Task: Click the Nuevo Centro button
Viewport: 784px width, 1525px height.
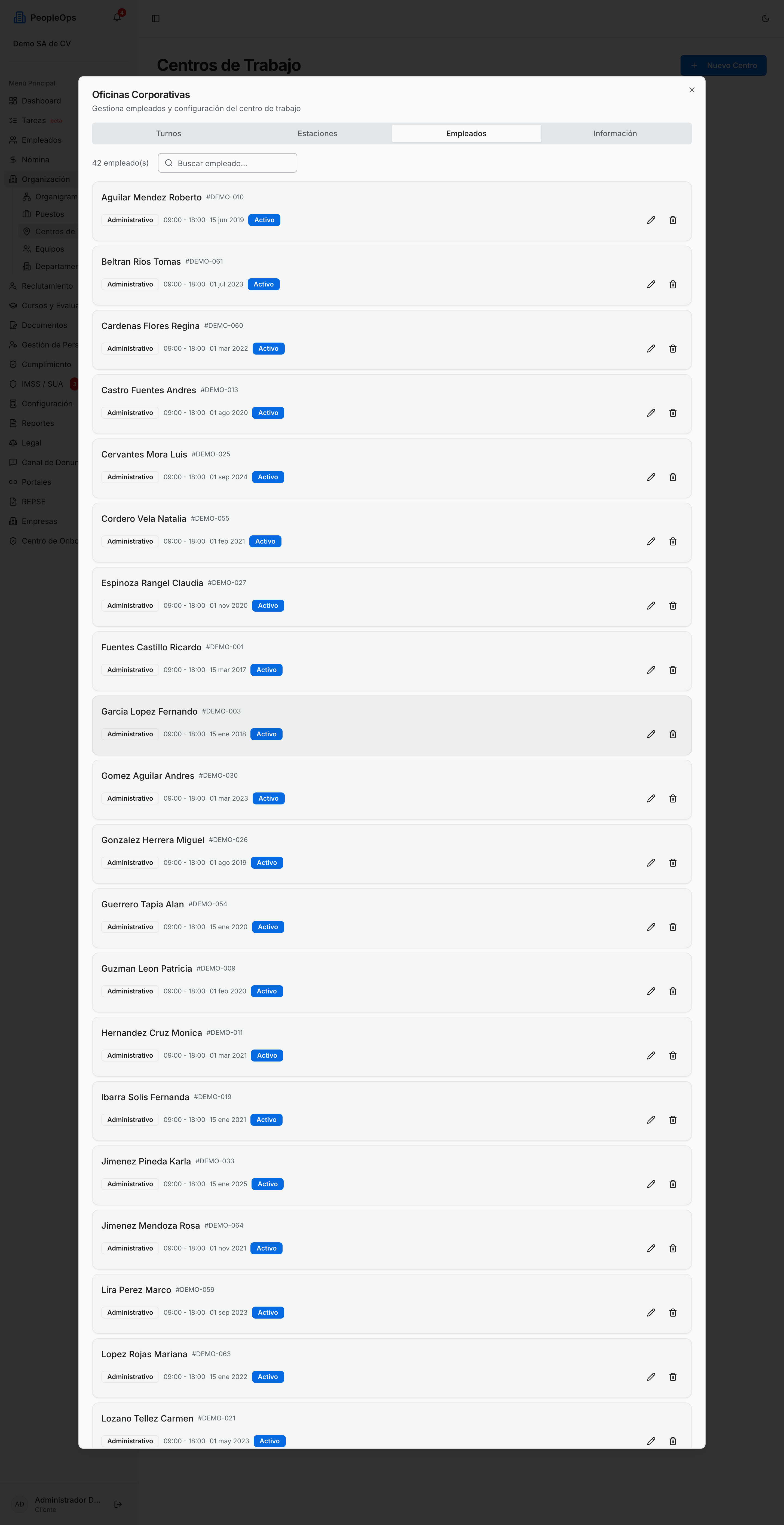Action: 723,65
